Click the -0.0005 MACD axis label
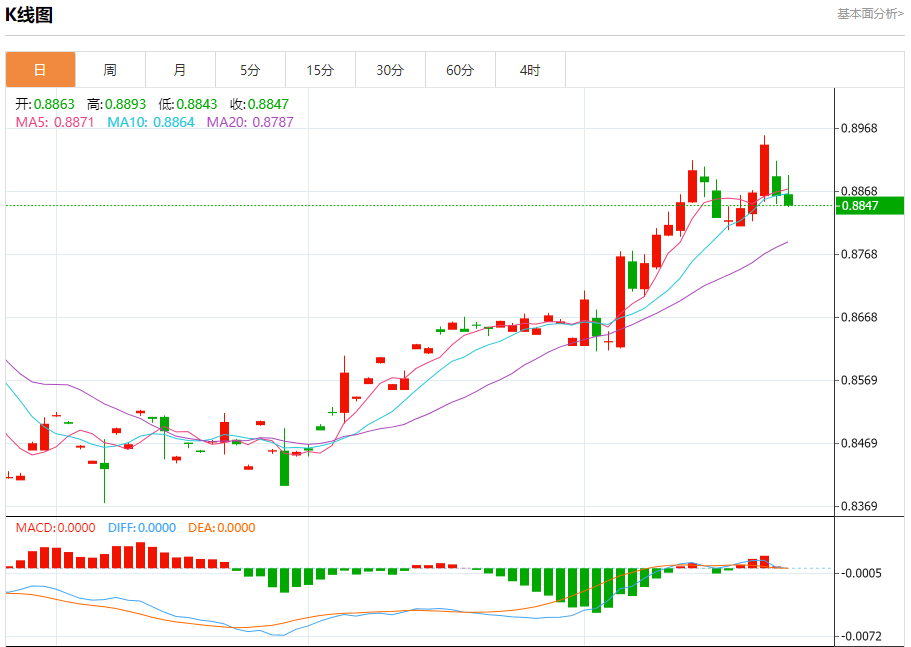Image resolution: width=911 pixels, height=647 pixels. (x=861, y=573)
